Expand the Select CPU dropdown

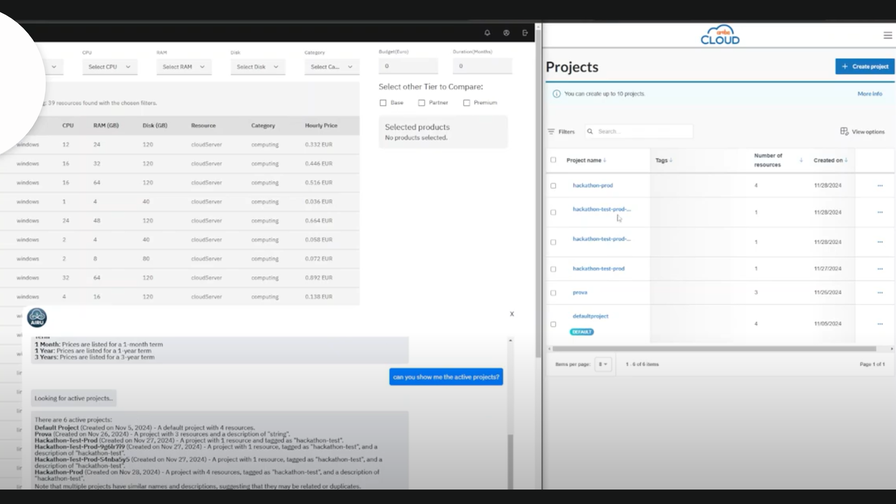pos(108,67)
